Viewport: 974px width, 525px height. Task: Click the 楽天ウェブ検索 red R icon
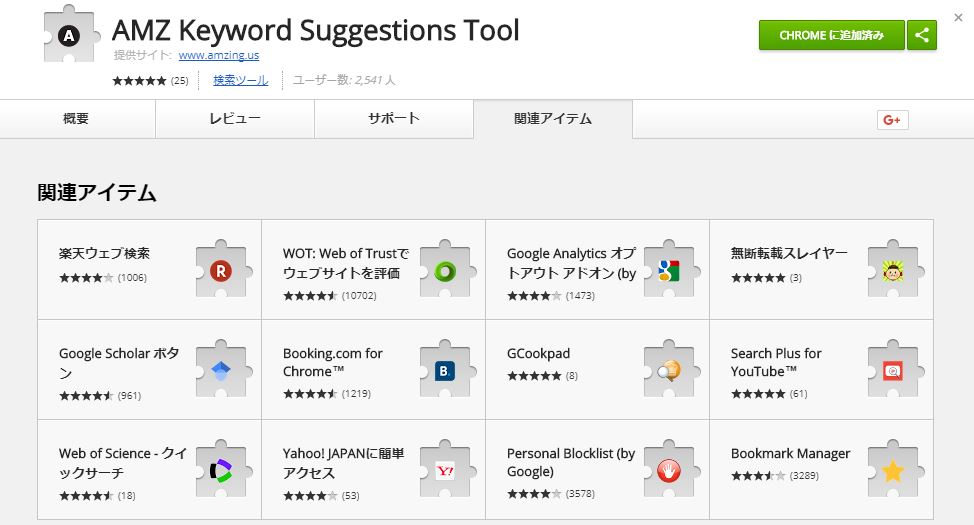(x=222, y=270)
